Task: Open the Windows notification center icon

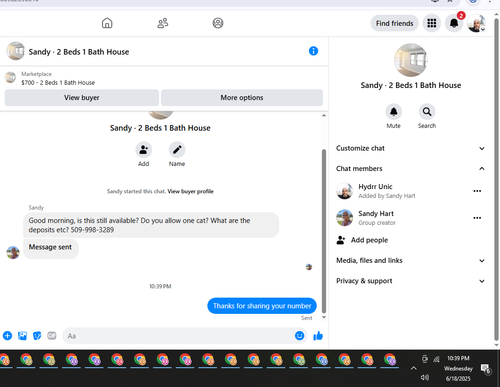Action: pyautogui.click(x=486, y=369)
